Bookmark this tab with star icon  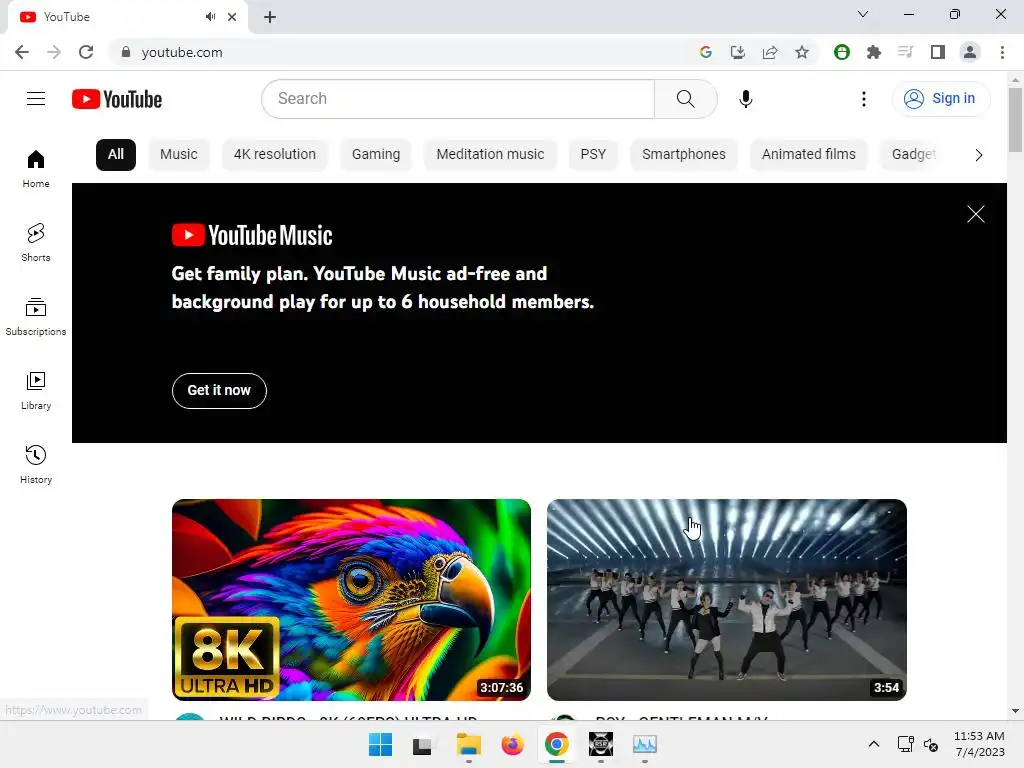click(x=802, y=52)
